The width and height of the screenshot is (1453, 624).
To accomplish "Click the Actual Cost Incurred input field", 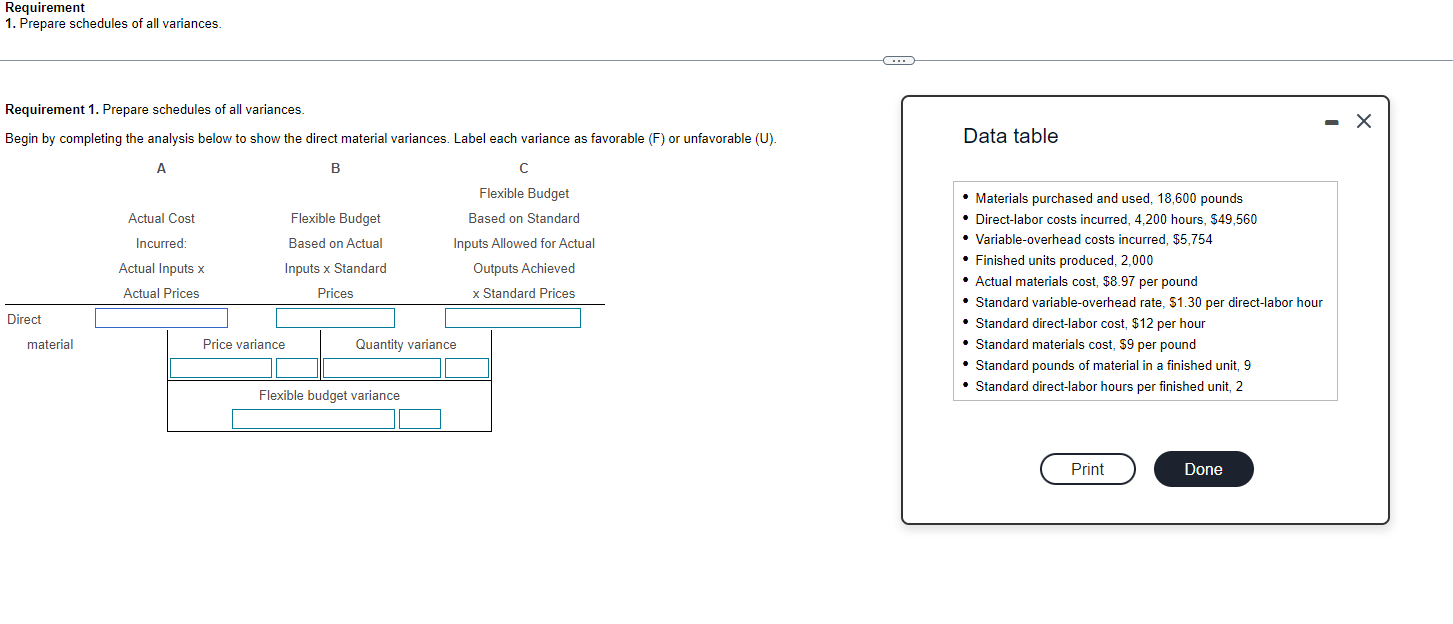I will coord(161,317).
